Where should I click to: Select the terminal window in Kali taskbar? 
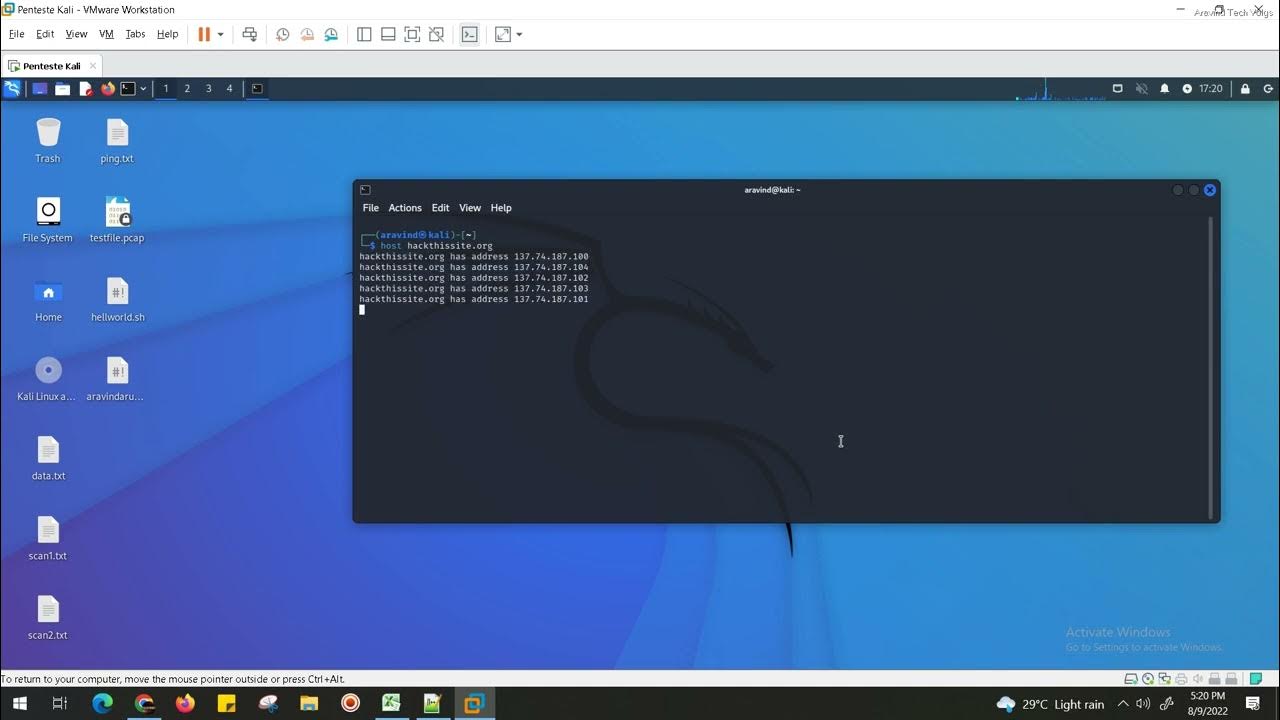tap(257, 88)
